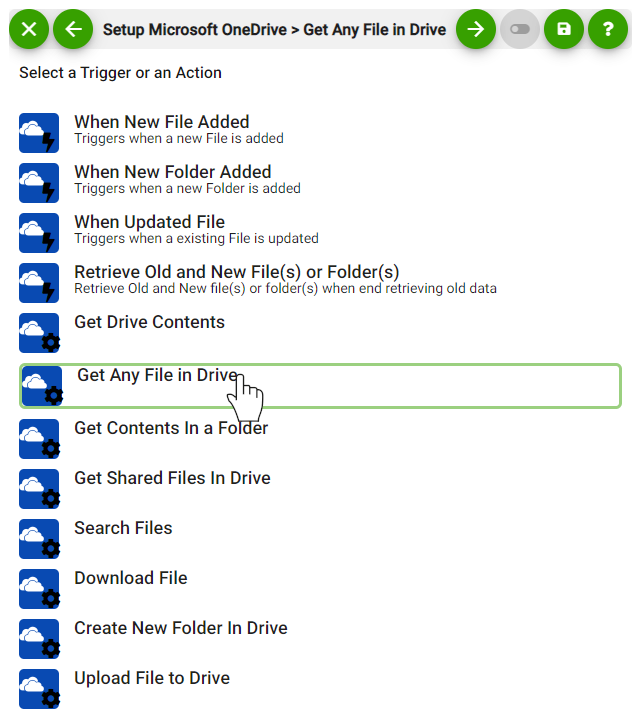Click the Setup Microsoft OneDrive header title

coord(274,29)
